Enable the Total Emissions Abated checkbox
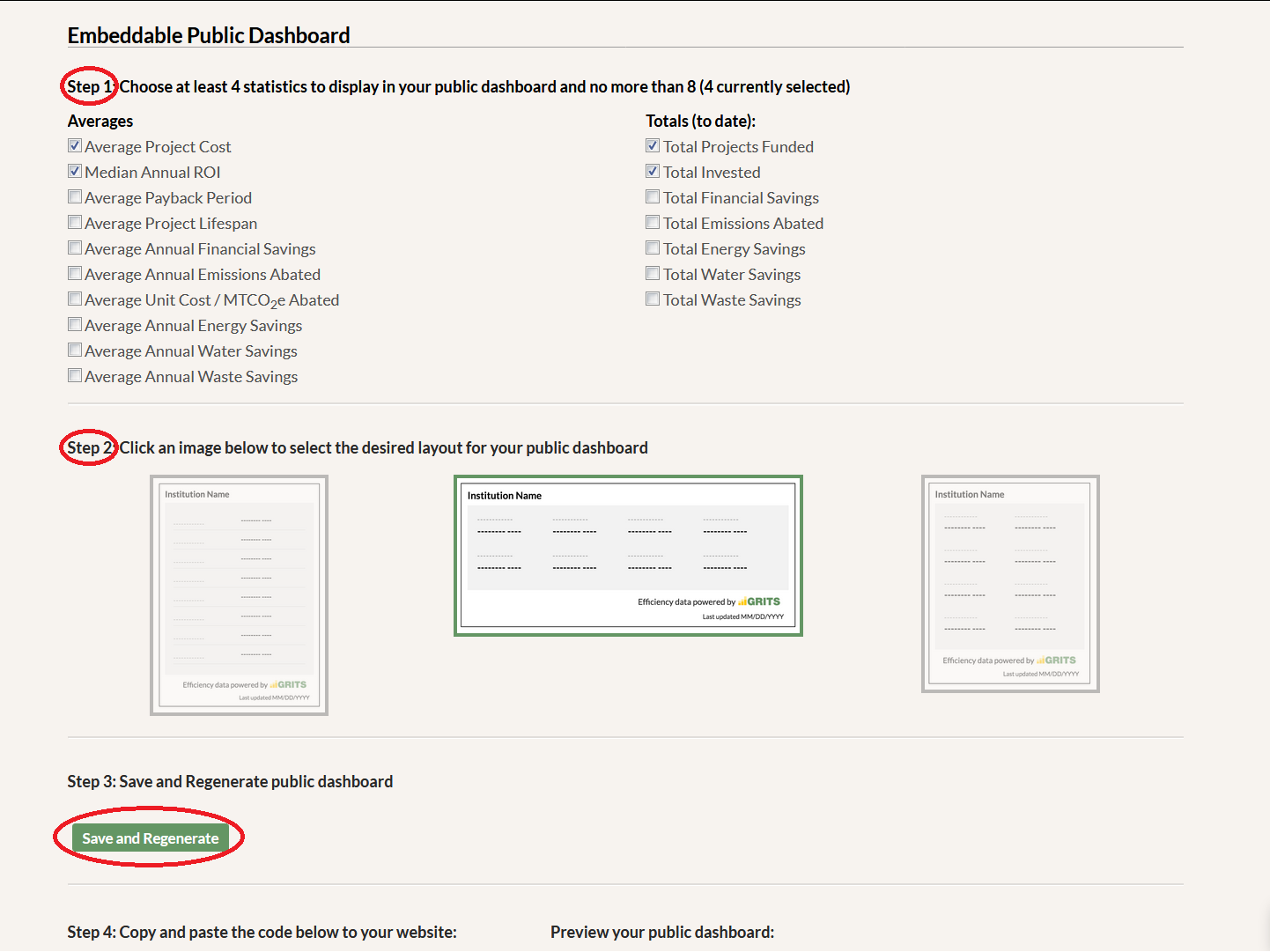 click(653, 223)
